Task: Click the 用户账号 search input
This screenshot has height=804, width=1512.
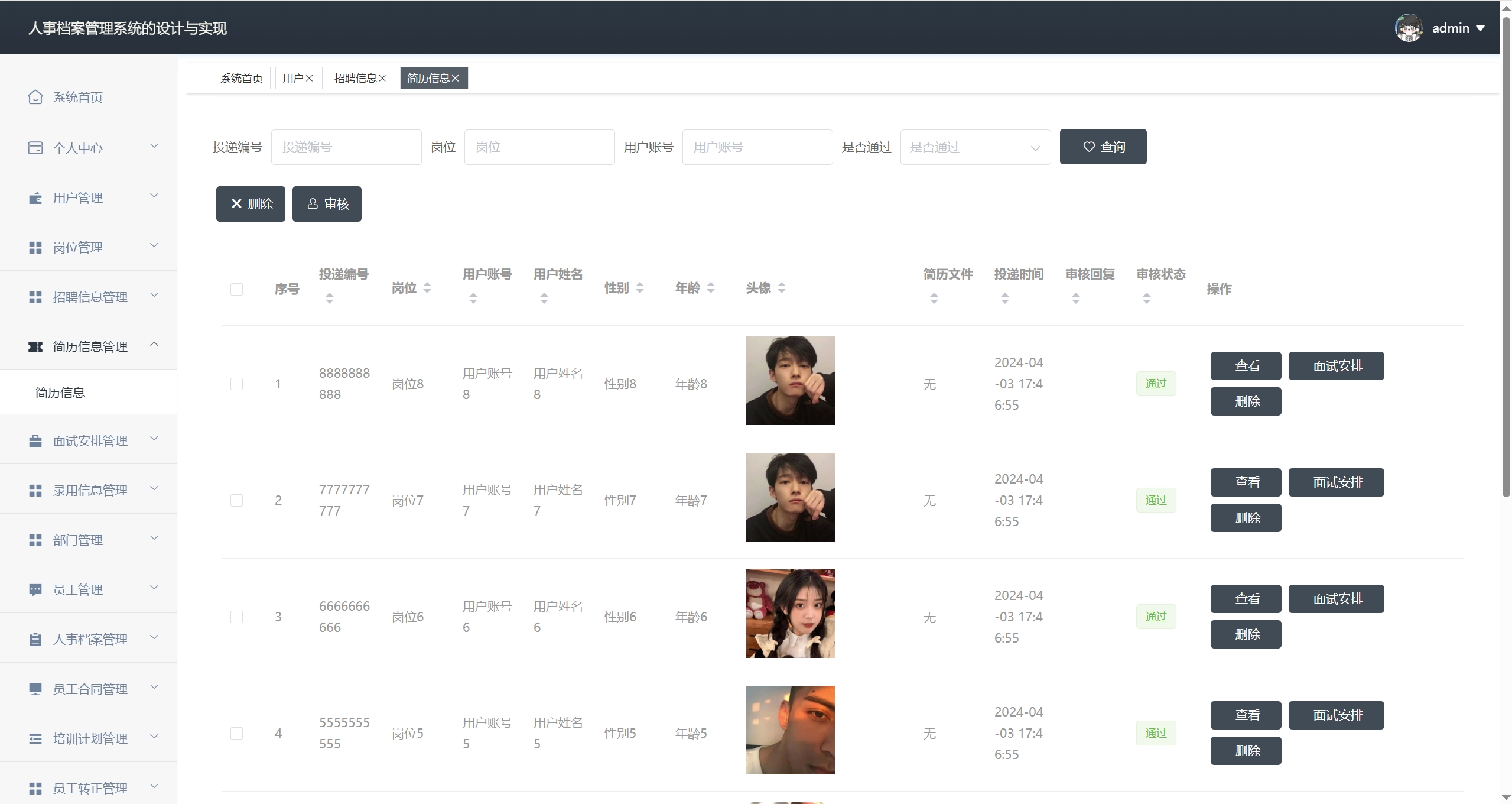Action: coord(757,147)
